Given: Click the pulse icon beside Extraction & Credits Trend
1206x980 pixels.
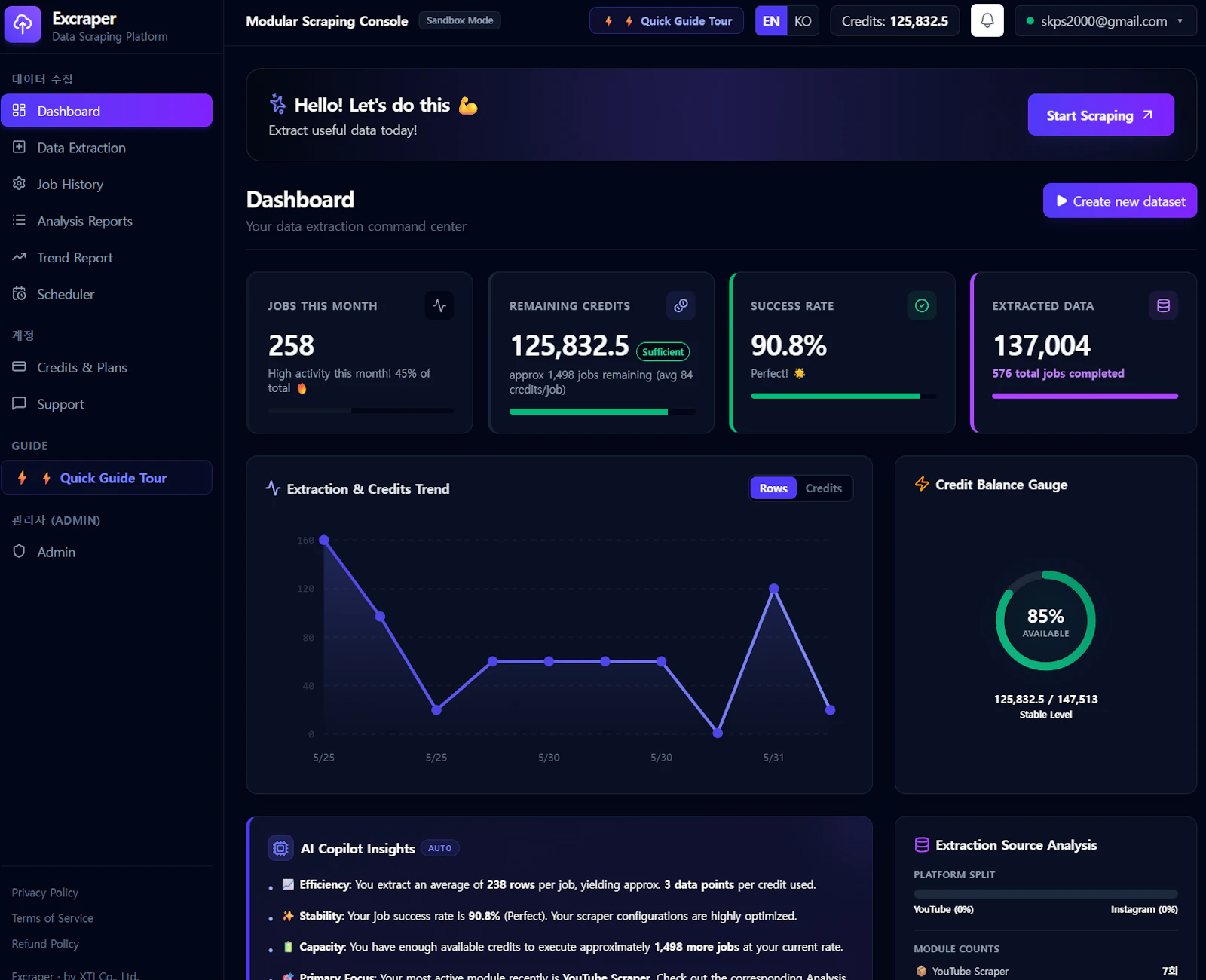Looking at the screenshot, I should coord(273,488).
